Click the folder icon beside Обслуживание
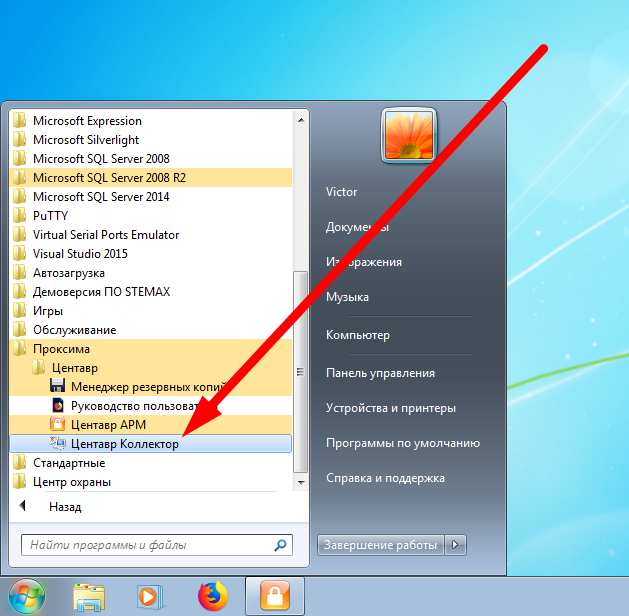The image size is (629, 616). pyautogui.click(x=19, y=329)
